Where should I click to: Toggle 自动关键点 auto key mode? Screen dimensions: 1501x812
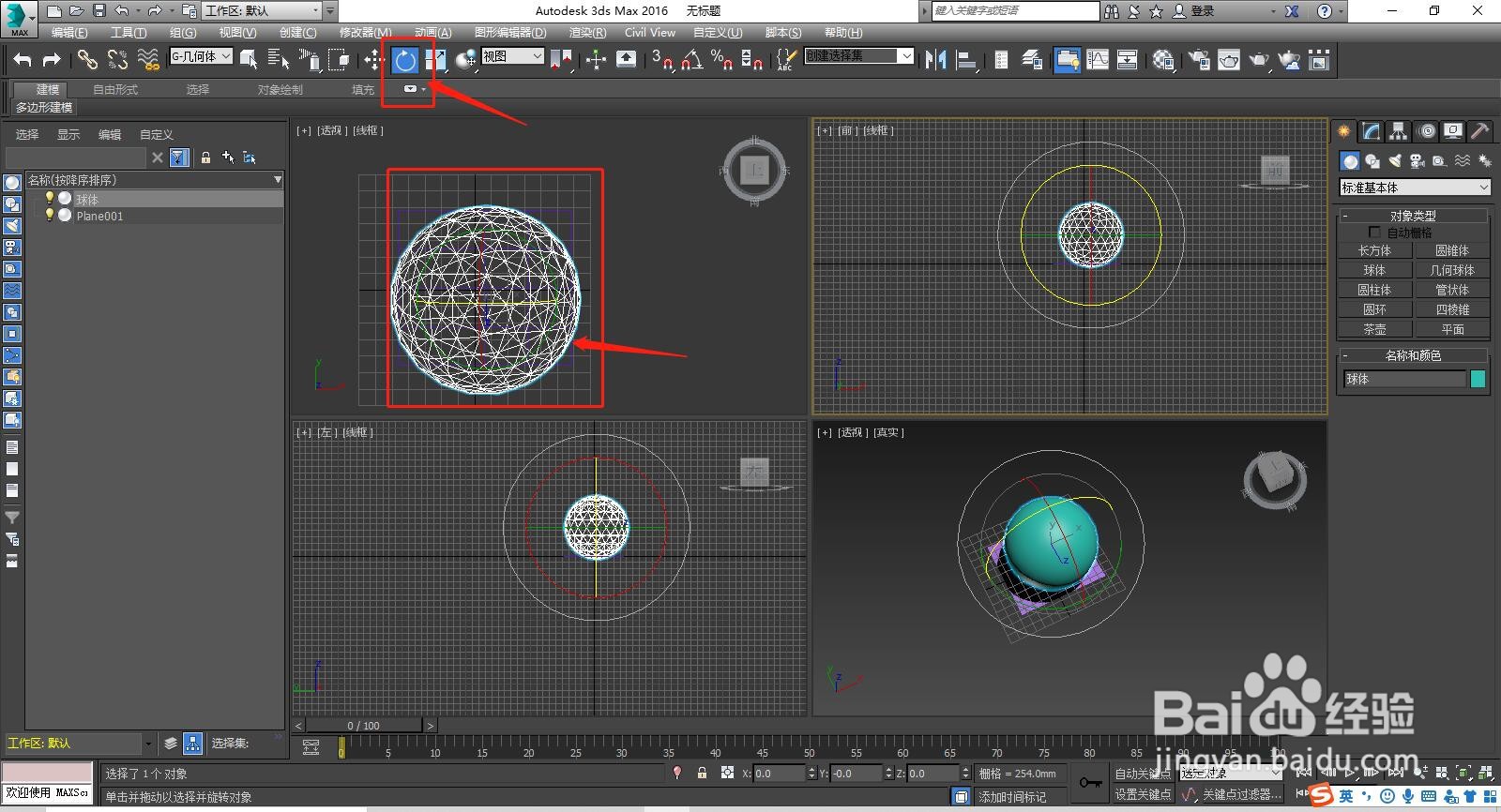point(1142,774)
